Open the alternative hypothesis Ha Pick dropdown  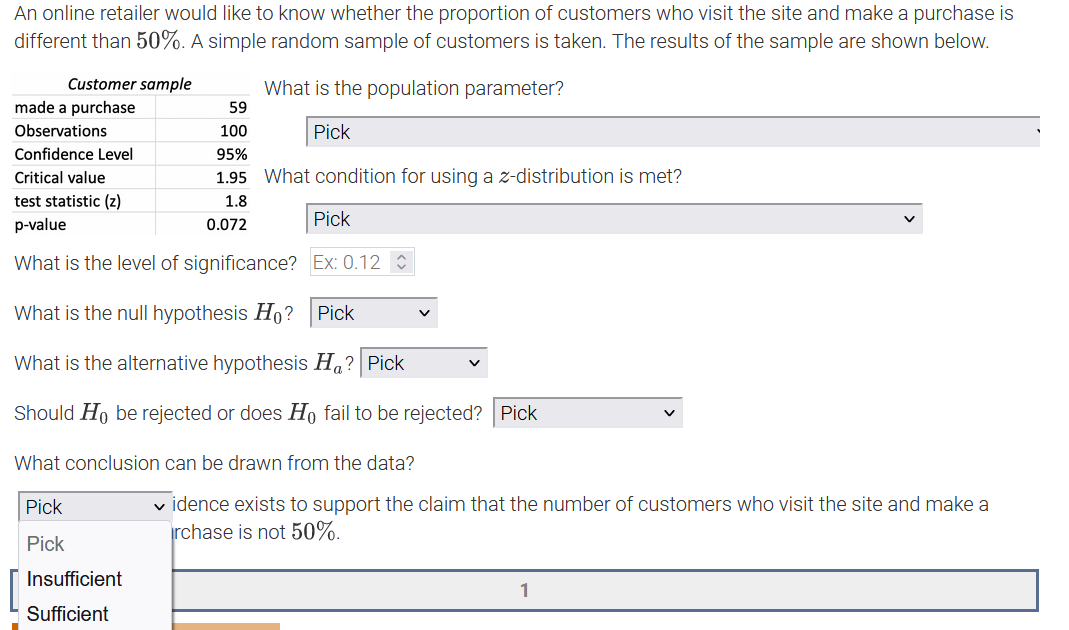point(424,362)
